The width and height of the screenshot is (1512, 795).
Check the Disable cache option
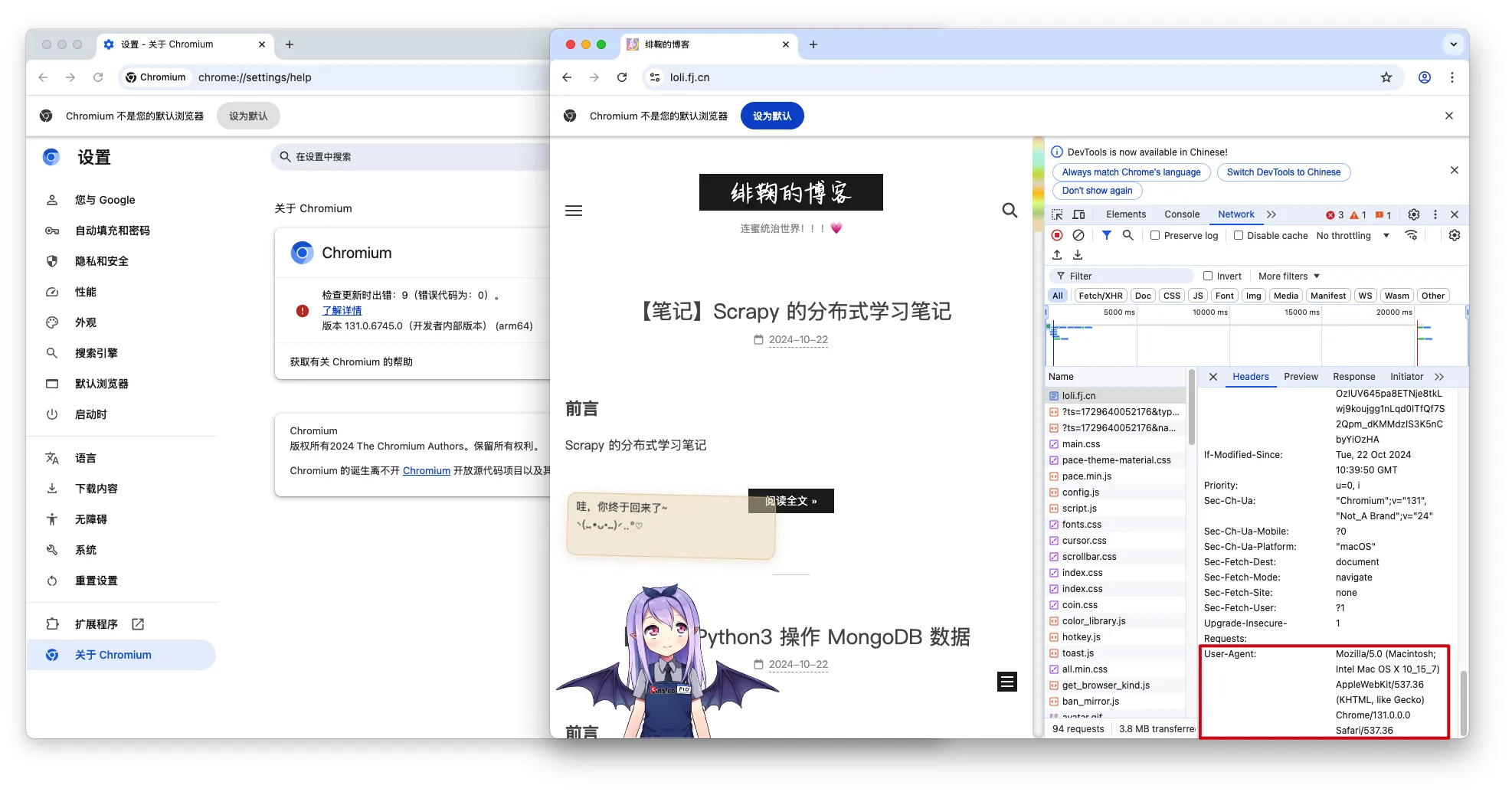(x=1238, y=235)
